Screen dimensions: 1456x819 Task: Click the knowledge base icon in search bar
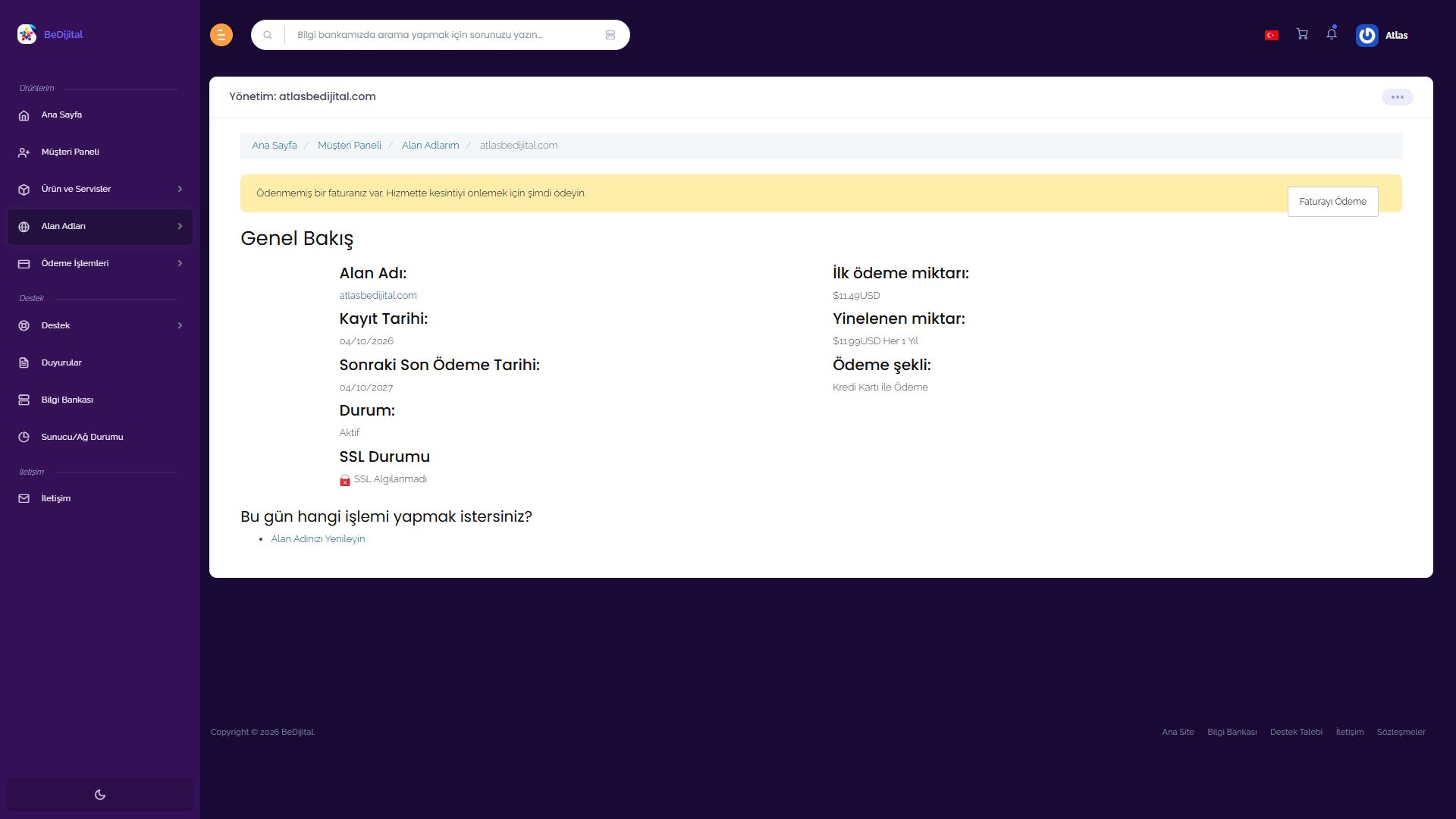[x=610, y=35]
